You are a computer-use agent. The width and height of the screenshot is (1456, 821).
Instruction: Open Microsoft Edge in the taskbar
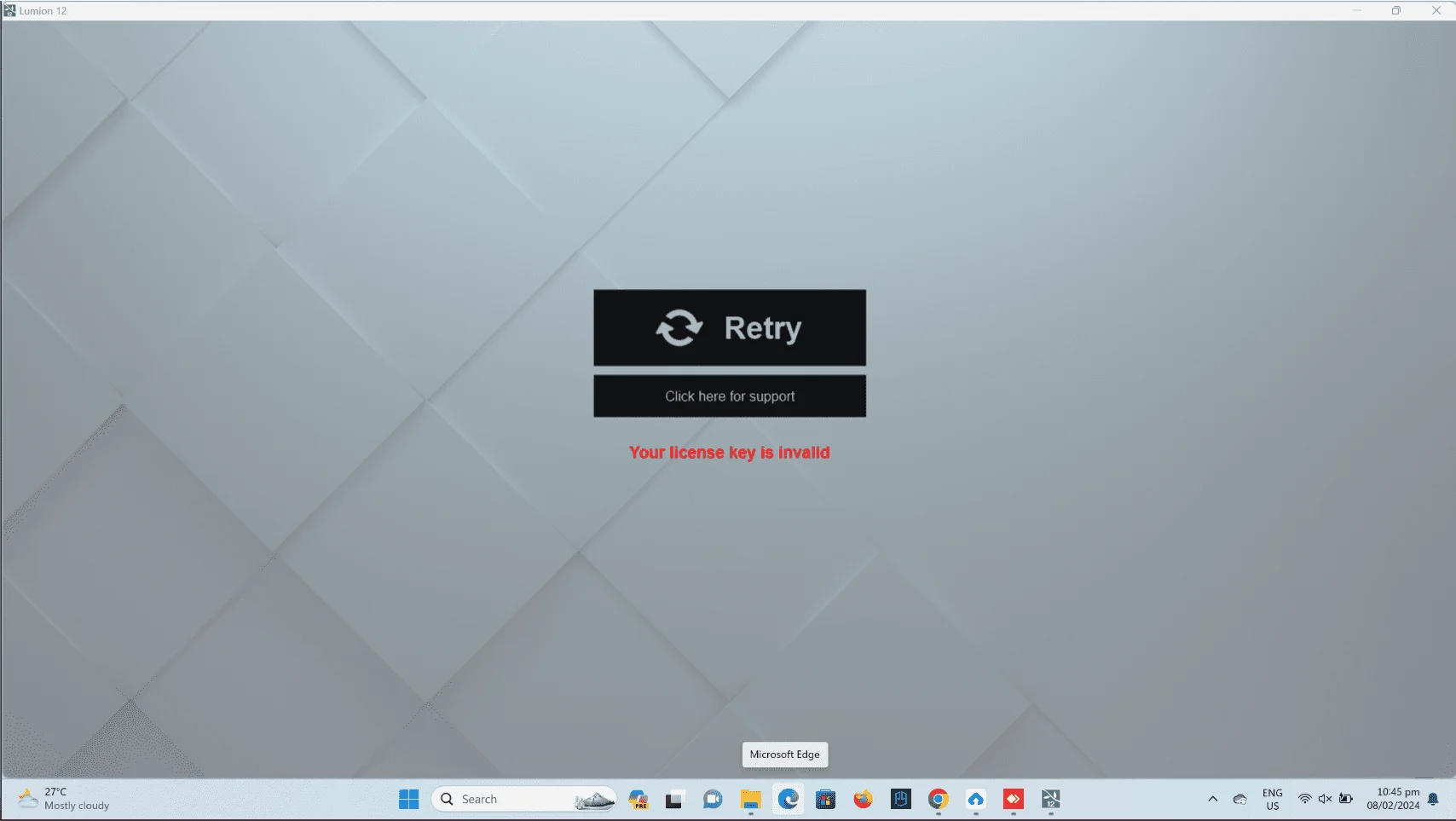(x=789, y=799)
